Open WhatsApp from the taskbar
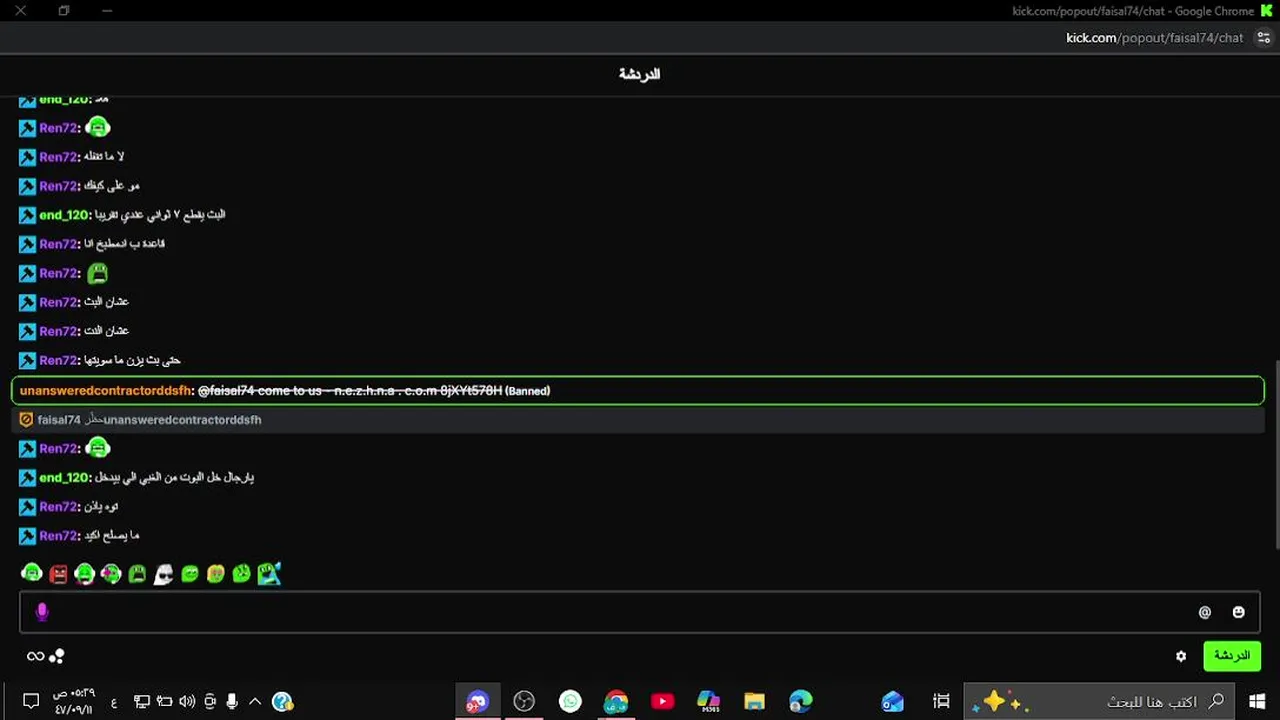1280x720 pixels. tap(570, 701)
